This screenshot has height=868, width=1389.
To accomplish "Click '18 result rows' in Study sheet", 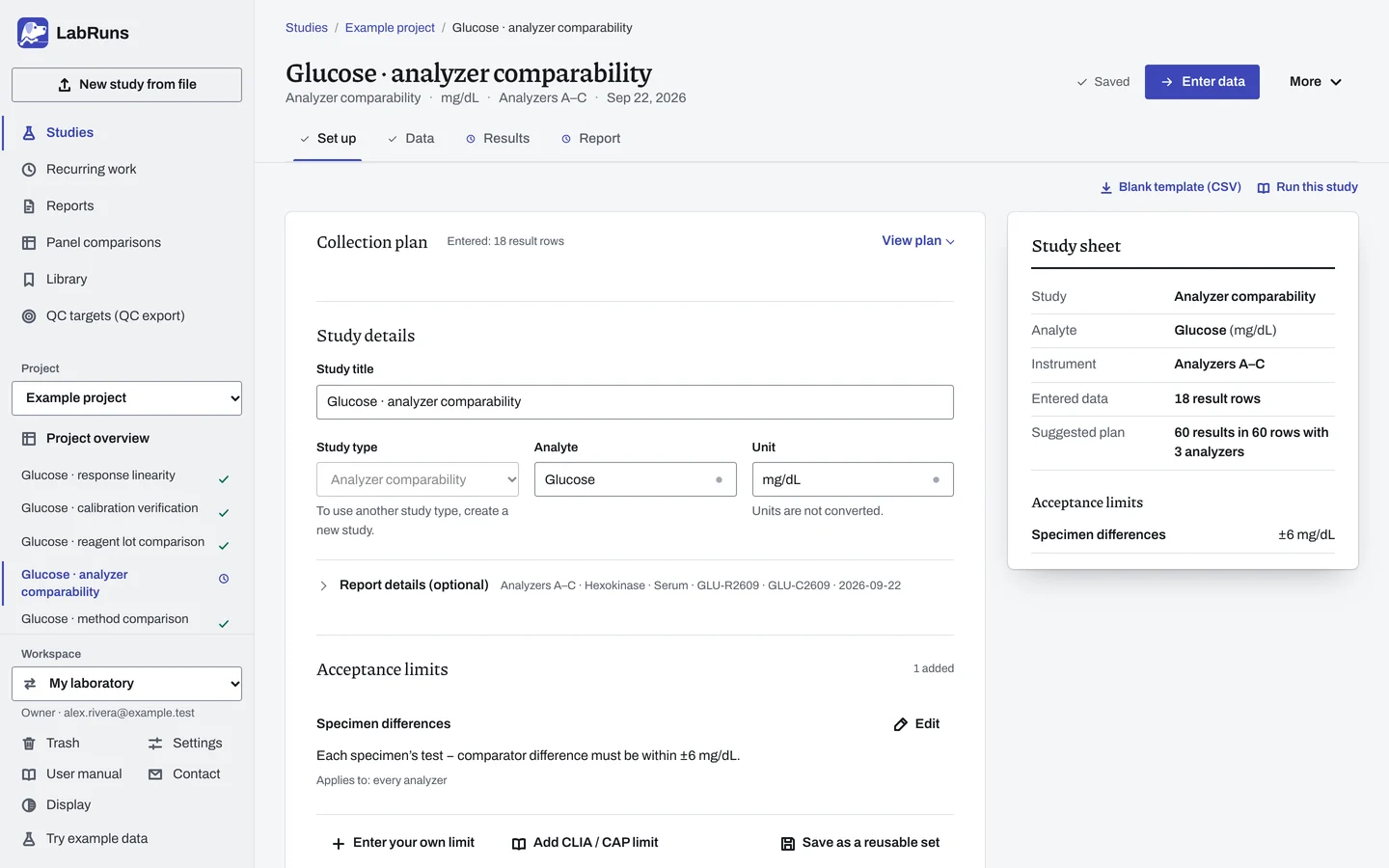I will pyautogui.click(x=1217, y=398).
